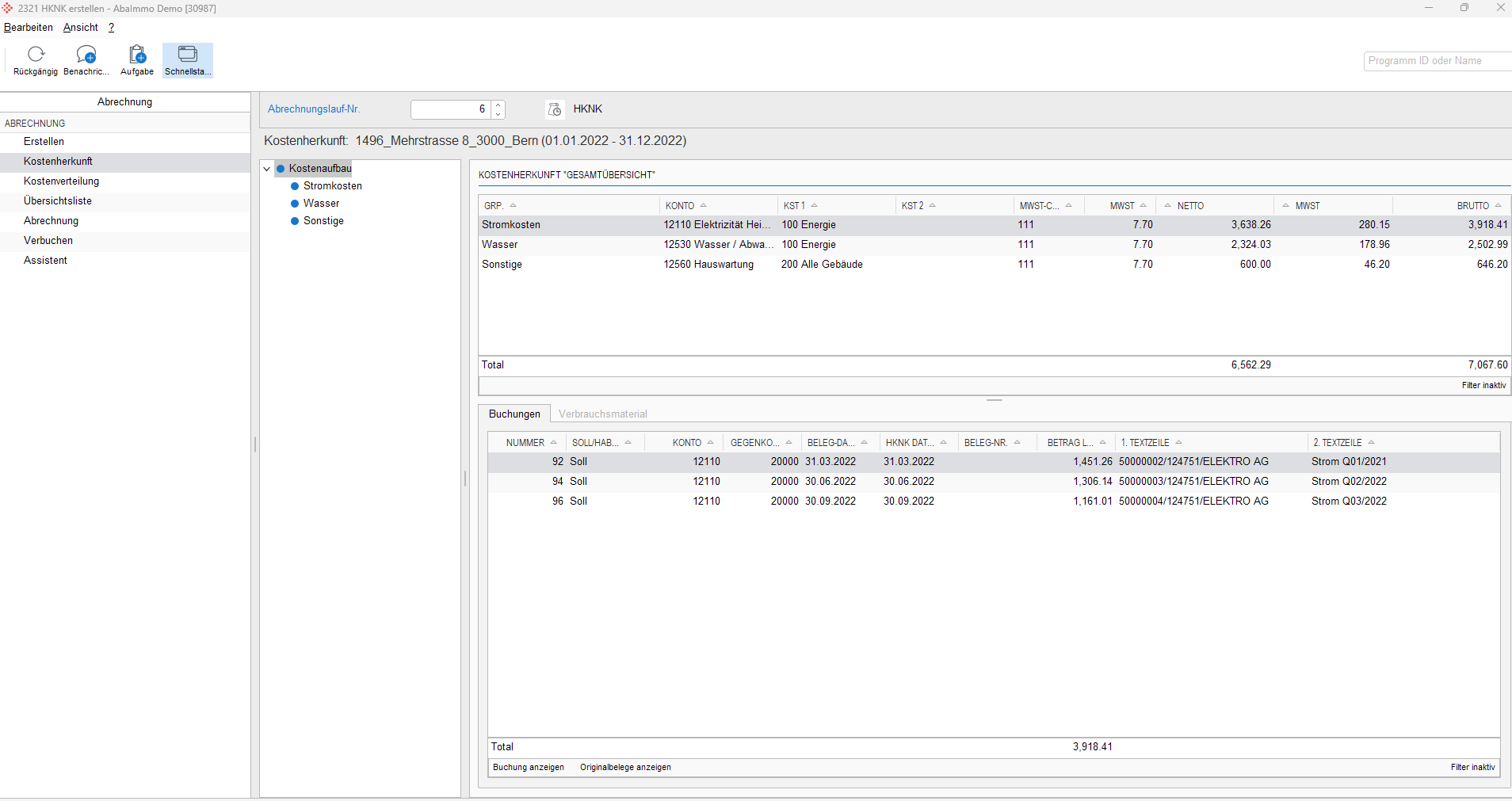Click the Programm ID oder Name field

pyautogui.click(x=1434, y=61)
